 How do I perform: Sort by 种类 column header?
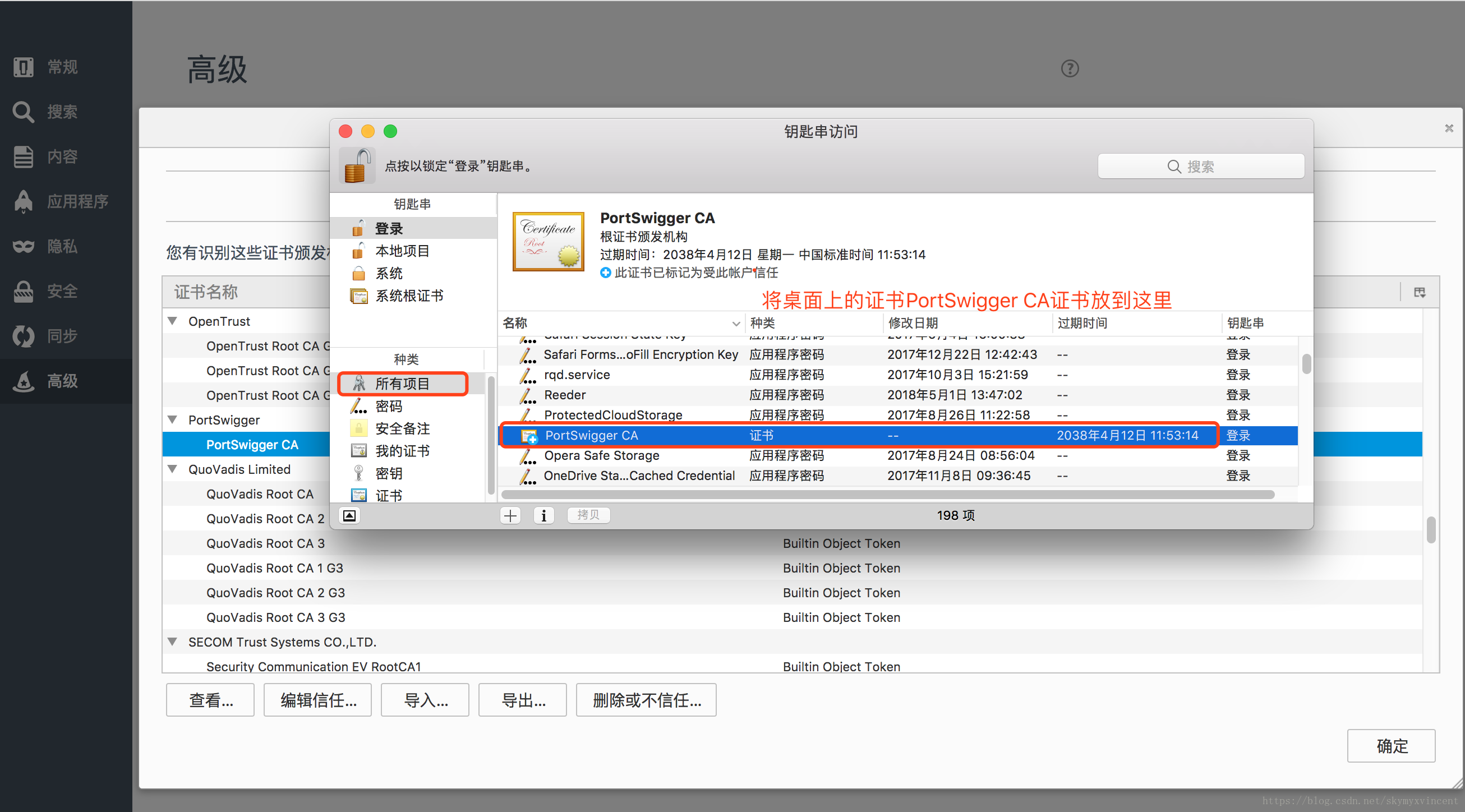tap(814, 323)
